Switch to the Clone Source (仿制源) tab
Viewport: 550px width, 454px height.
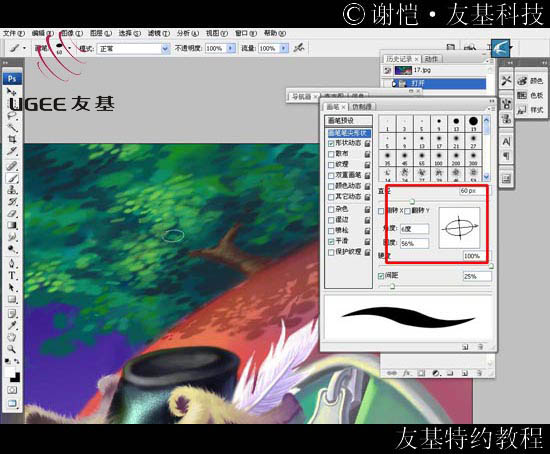[361, 107]
